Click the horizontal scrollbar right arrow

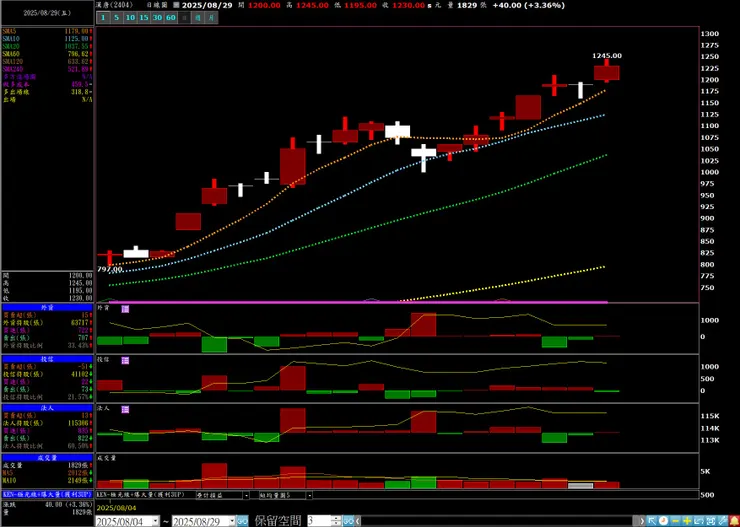coord(641,521)
